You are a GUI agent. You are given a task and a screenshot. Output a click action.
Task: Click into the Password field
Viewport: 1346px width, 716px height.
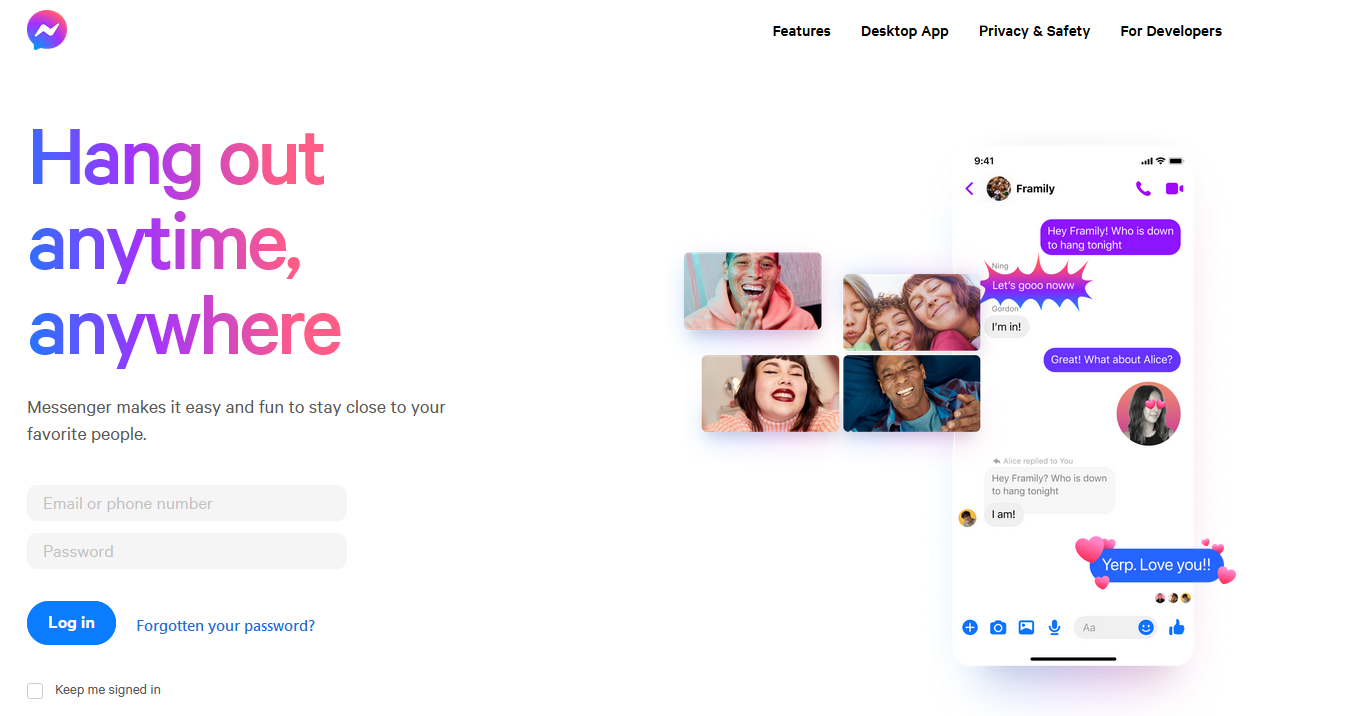point(187,551)
